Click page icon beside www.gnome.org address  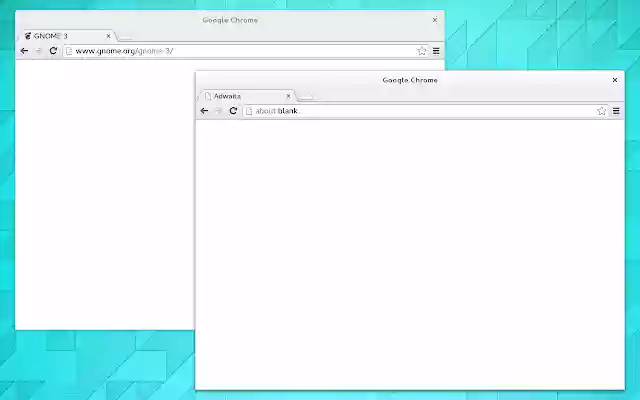69,51
